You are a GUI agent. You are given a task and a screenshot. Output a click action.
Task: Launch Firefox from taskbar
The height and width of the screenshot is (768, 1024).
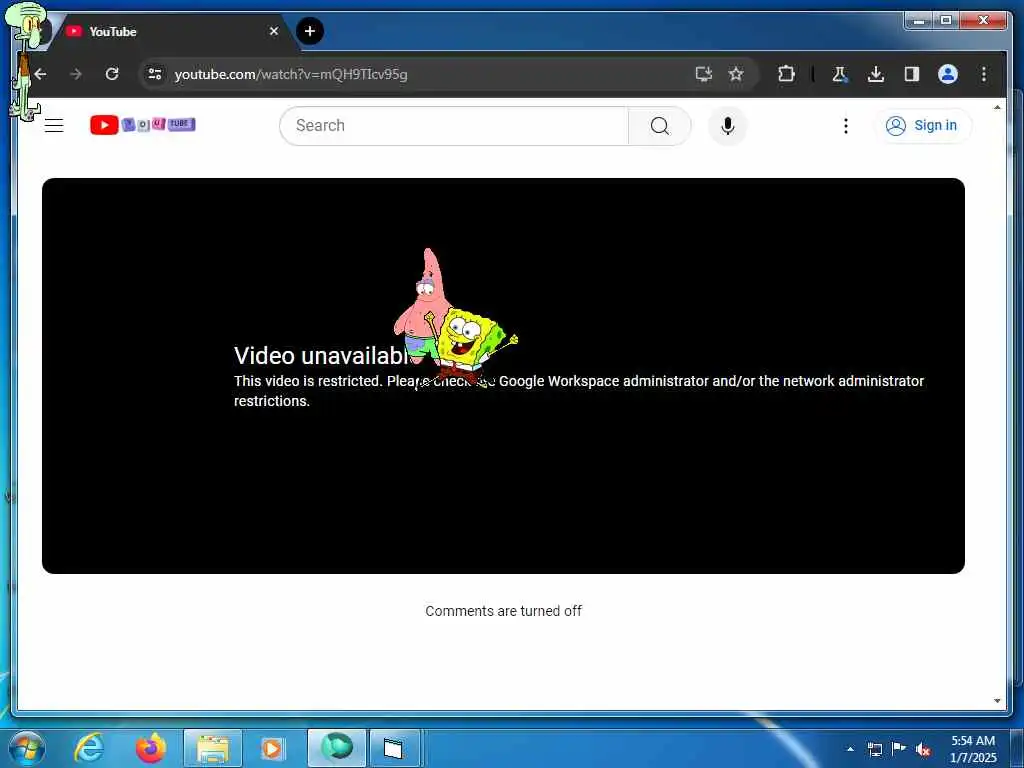tap(151, 748)
